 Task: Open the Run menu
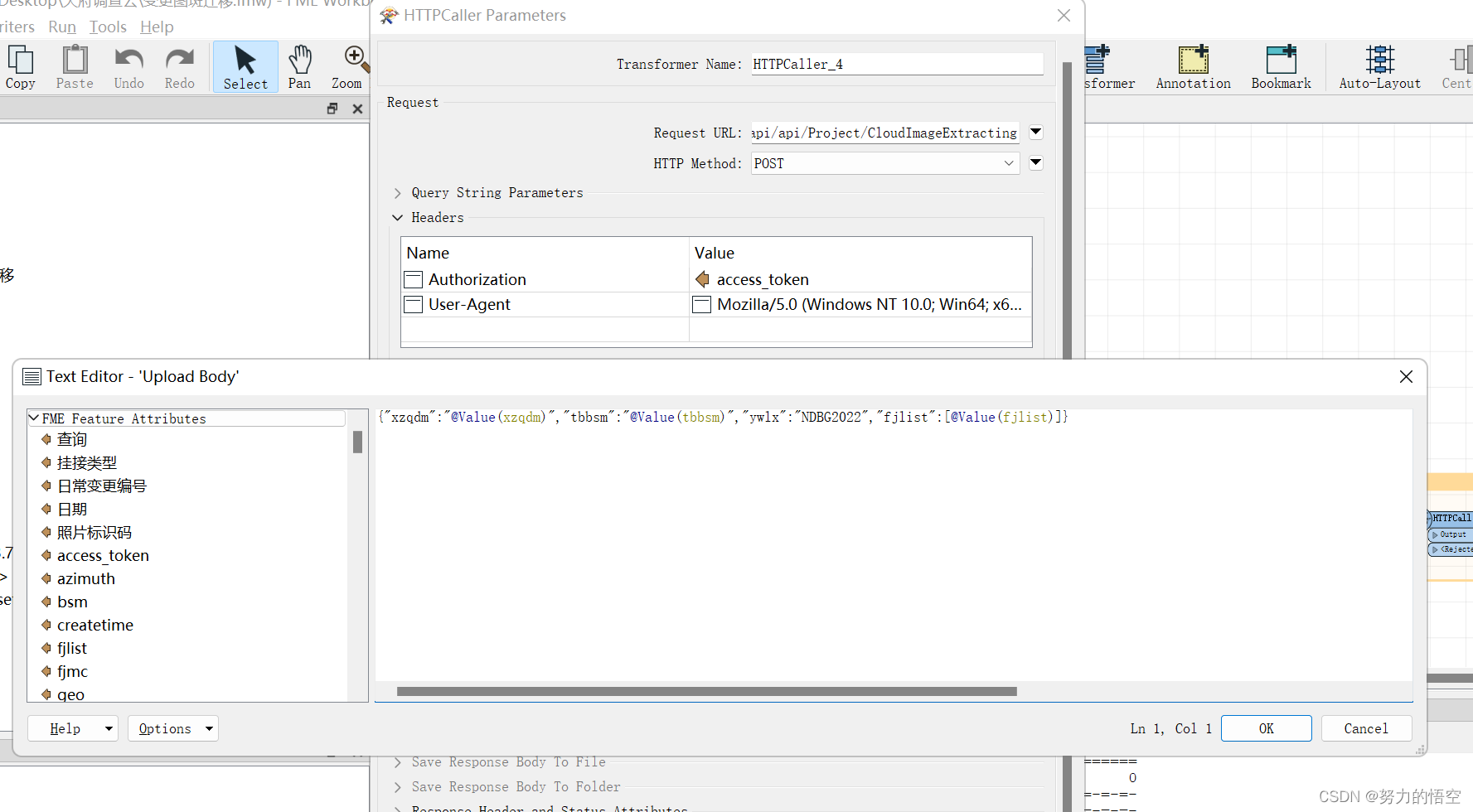[62, 27]
